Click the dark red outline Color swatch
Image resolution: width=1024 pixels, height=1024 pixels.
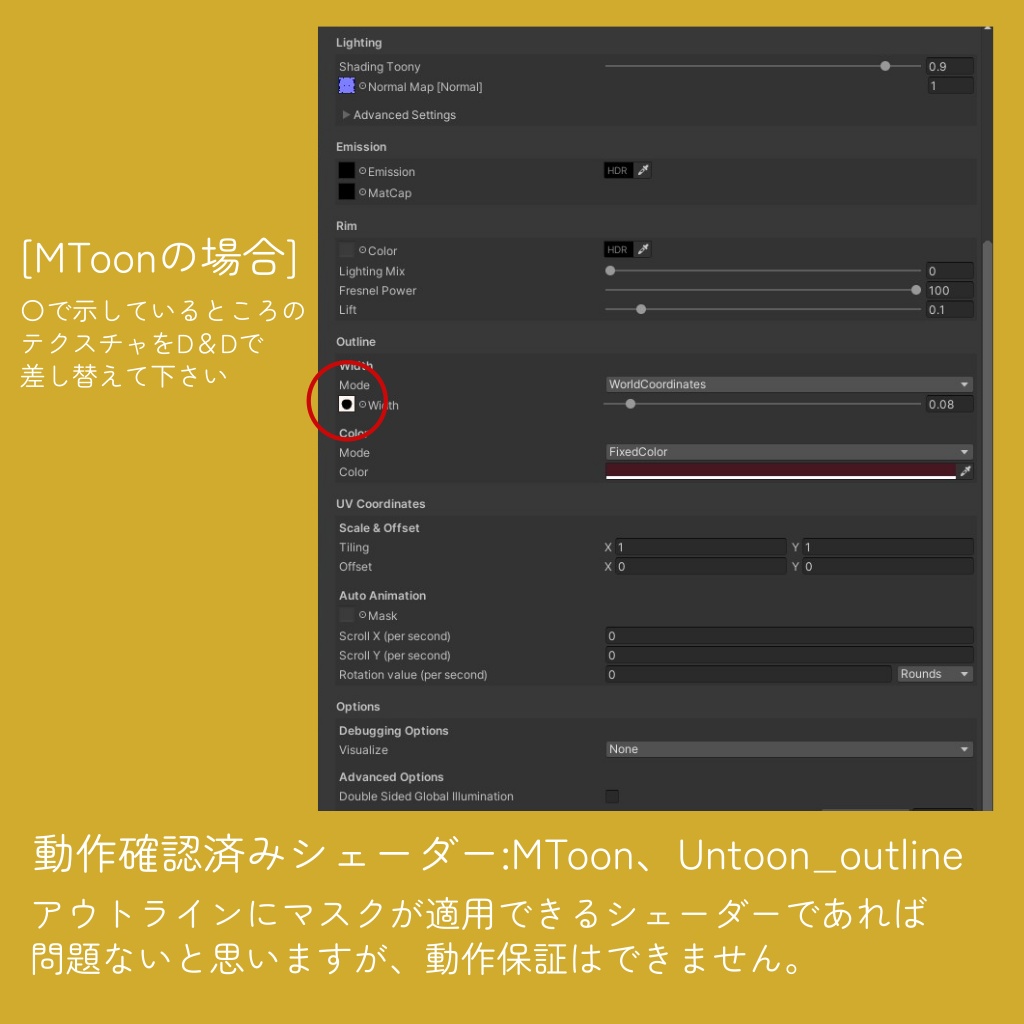(x=780, y=469)
